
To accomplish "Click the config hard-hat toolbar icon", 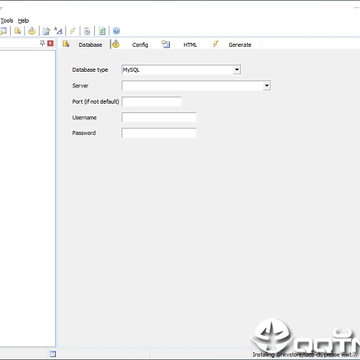I will coord(32,31).
